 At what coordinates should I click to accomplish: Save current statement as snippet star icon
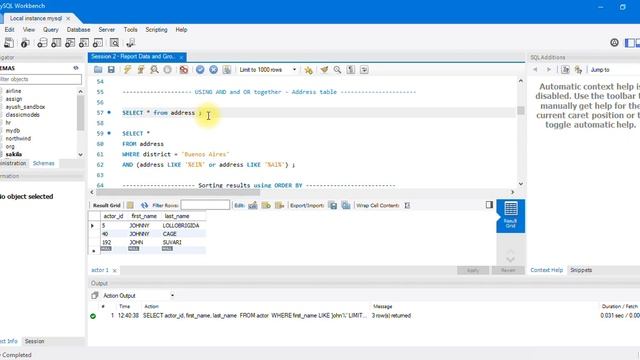click(x=309, y=70)
